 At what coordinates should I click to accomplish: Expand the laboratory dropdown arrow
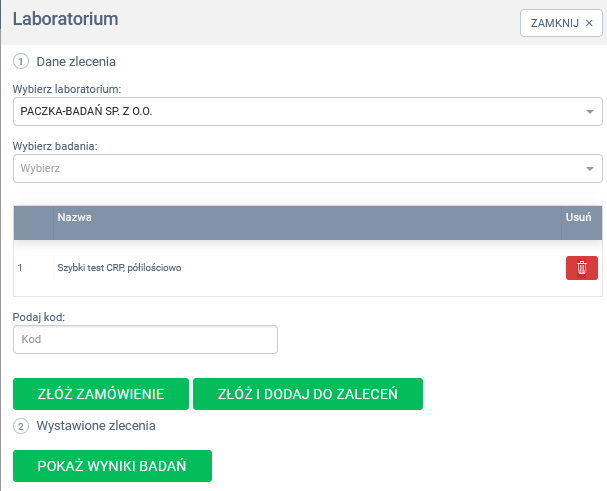click(589, 112)
